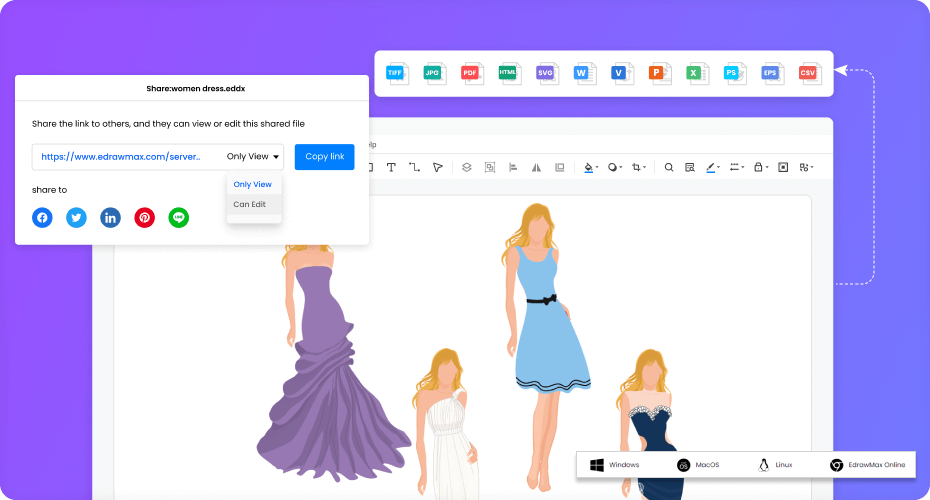Viewport: 930px width, 500px height.
Task: Select the Excel export icon
Action: [697, 74]
